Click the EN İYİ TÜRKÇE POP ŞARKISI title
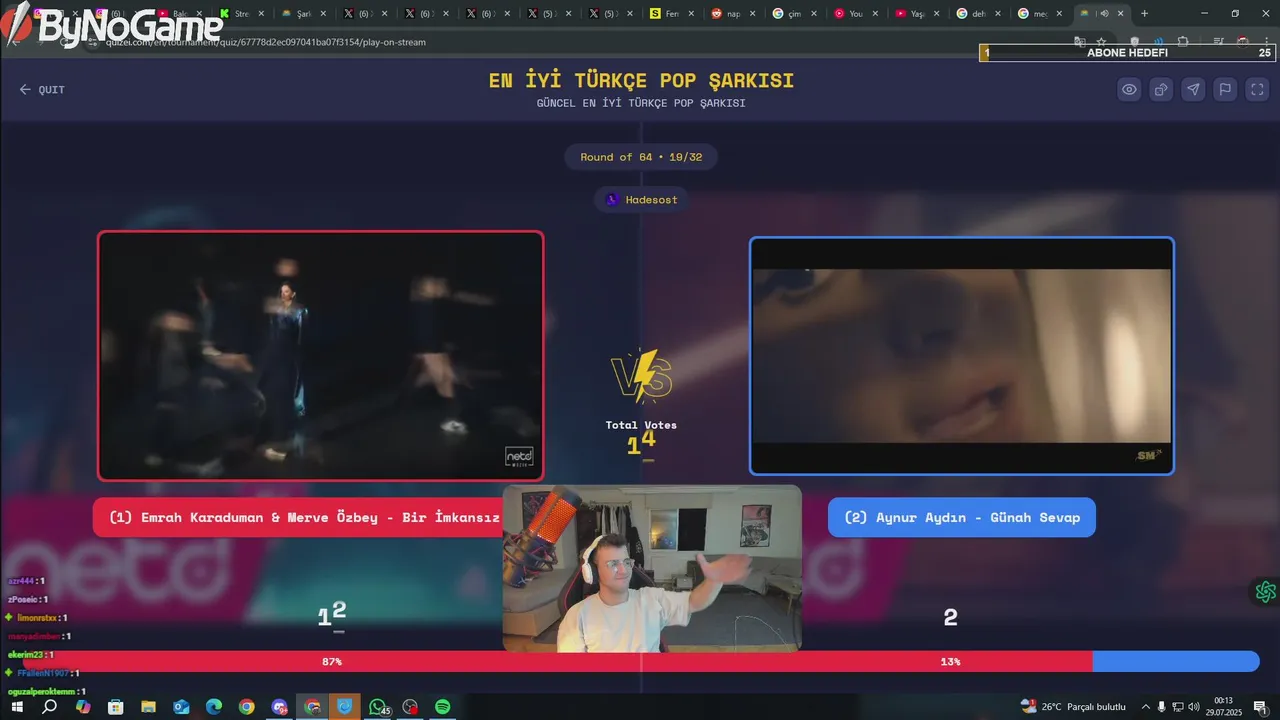1280x720 pixels. click(x=641, y=80)
